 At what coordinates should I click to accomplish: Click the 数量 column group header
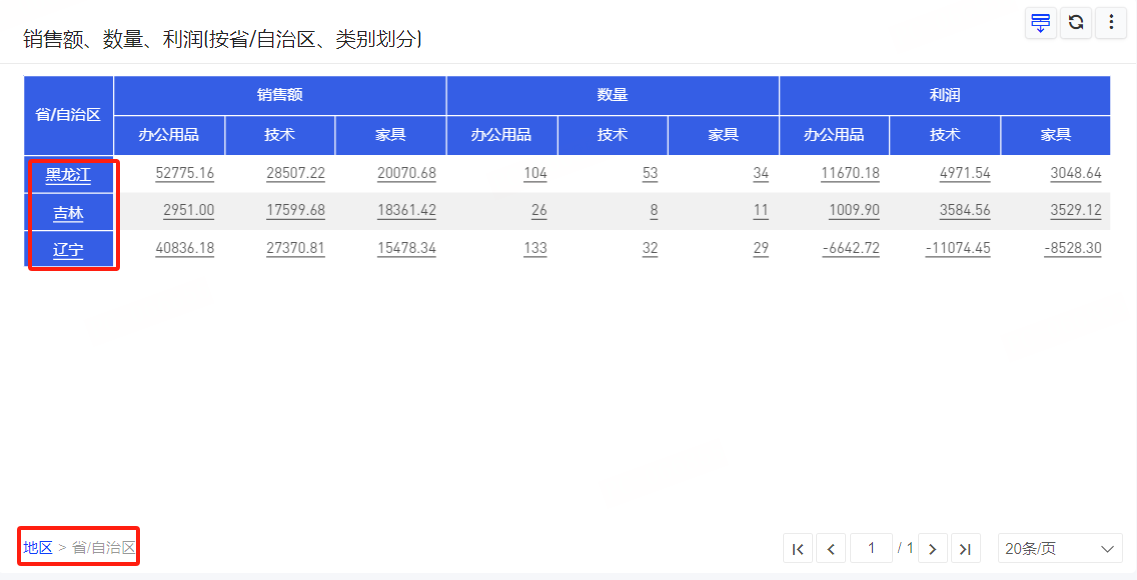click(612, 95)
